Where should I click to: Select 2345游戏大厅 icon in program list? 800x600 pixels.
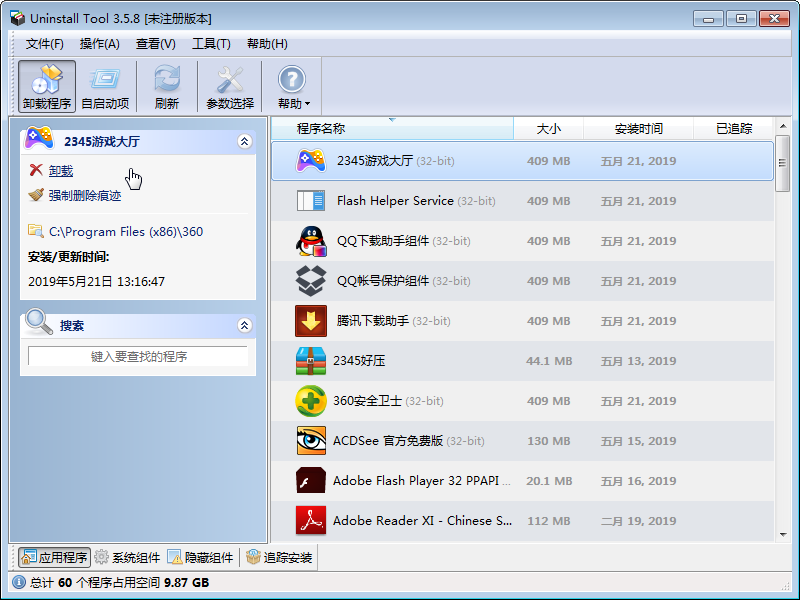coord(311,161)
